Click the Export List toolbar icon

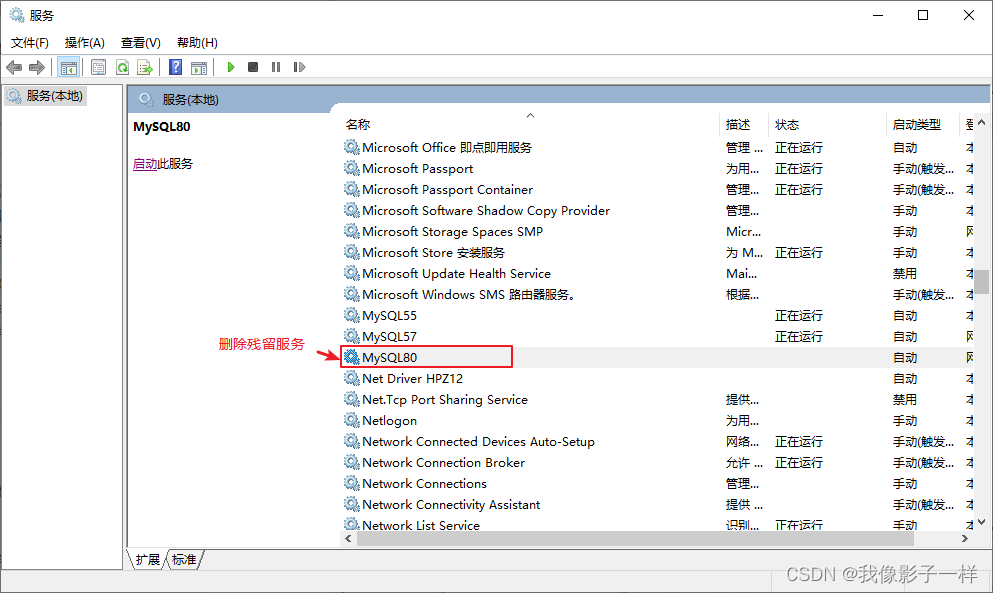click(x=145, y=67)
